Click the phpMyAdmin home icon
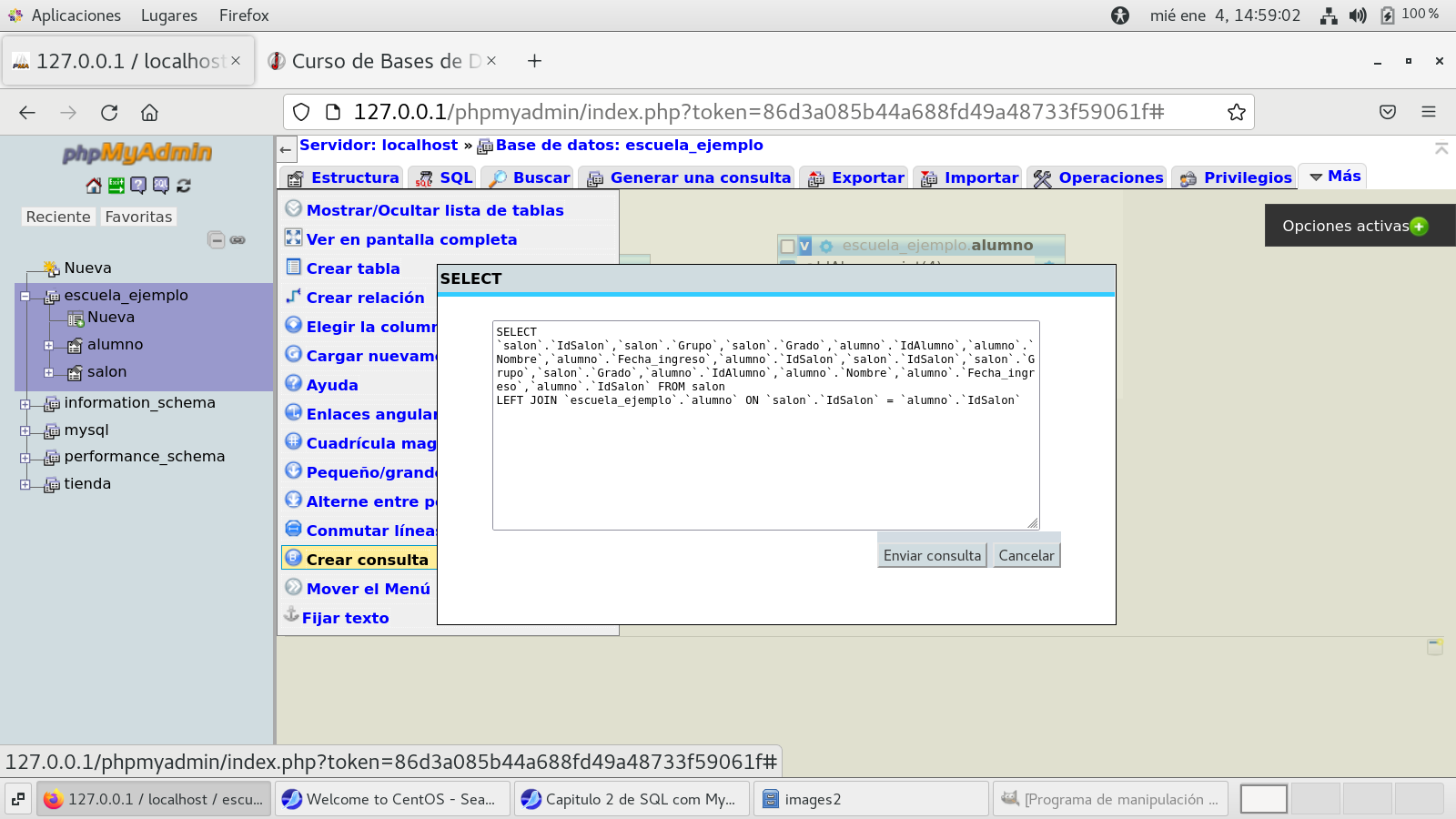This screenshot has width=1456, height=819. [94, 186]
